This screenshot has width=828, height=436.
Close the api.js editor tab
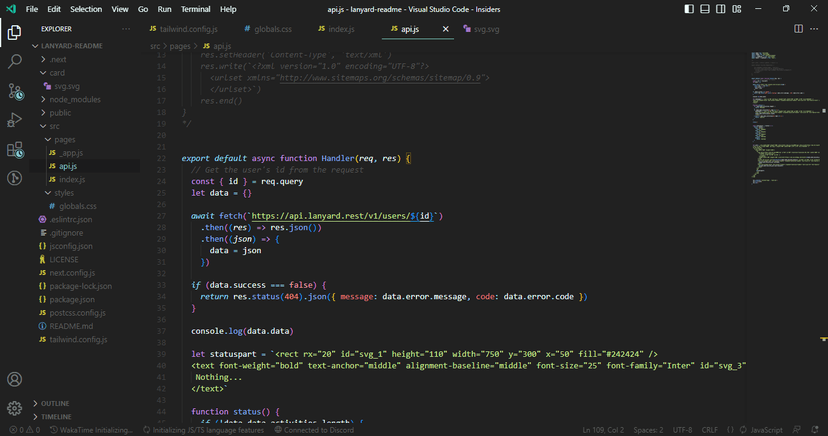point(446,29)
